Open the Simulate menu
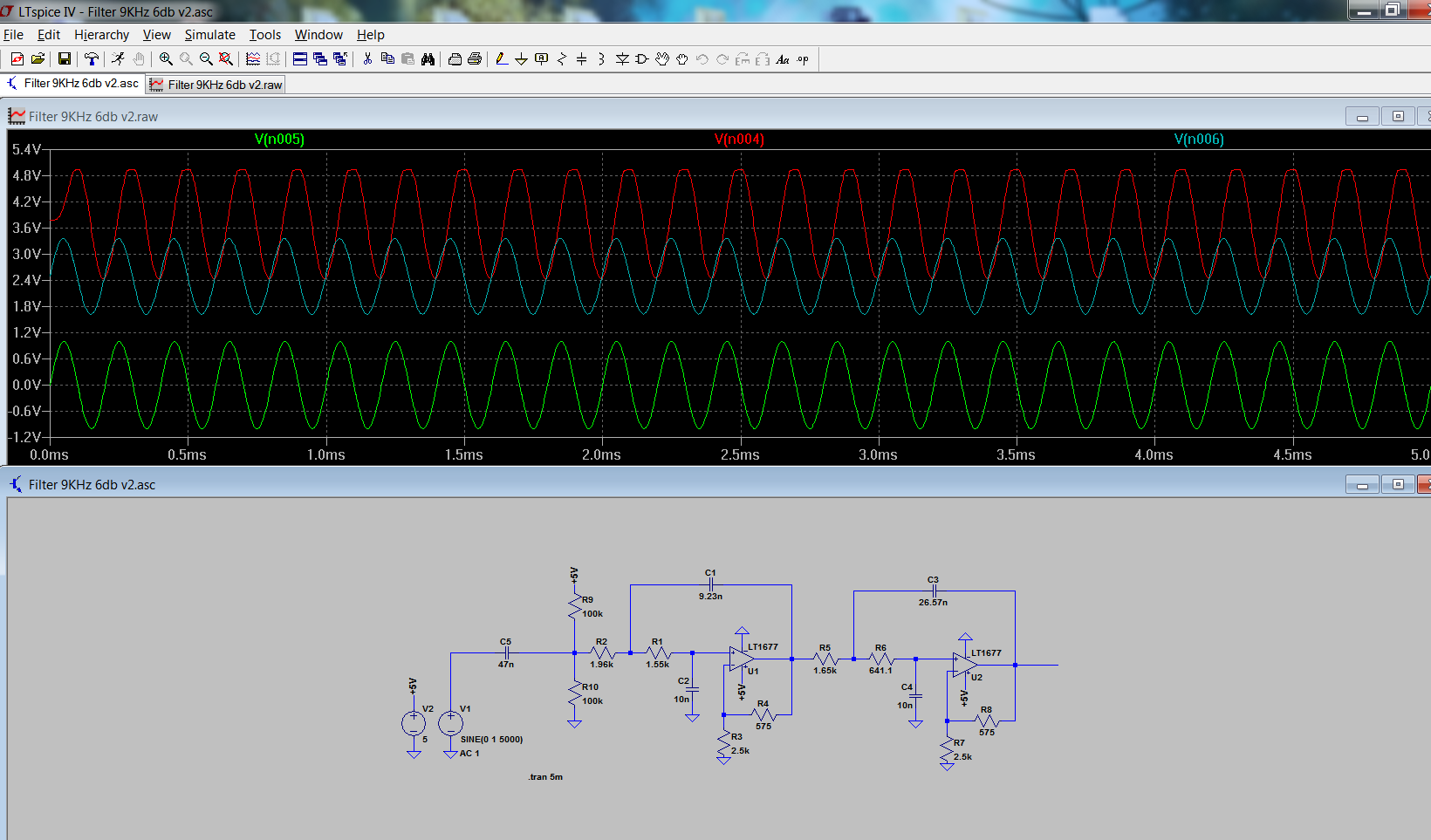The width and height of the screenshot is (1431, 840). [209, 35]
